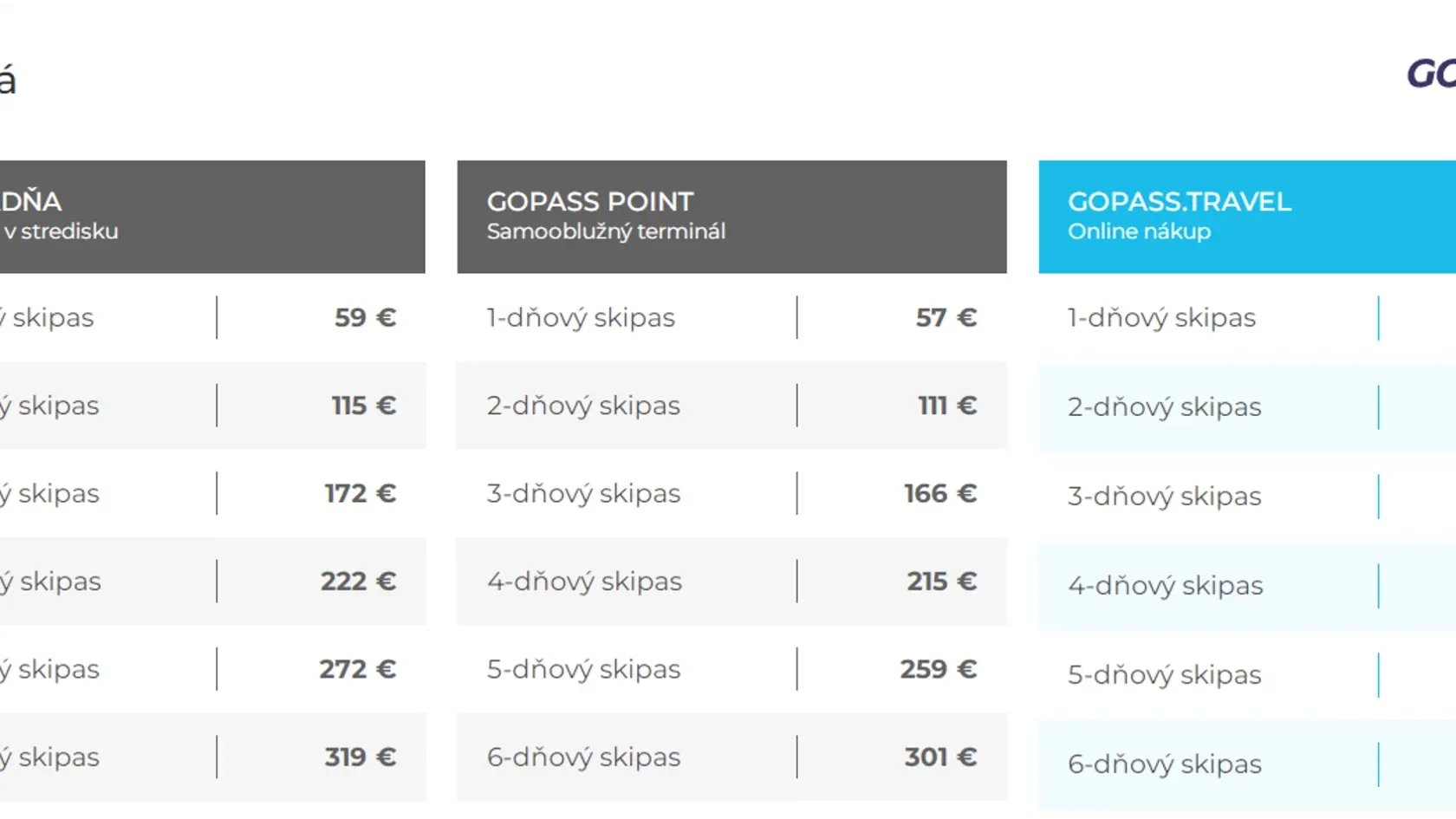Click the 57 € price
The width and height of the screenshot is (1456, 819).
point(946,318)
